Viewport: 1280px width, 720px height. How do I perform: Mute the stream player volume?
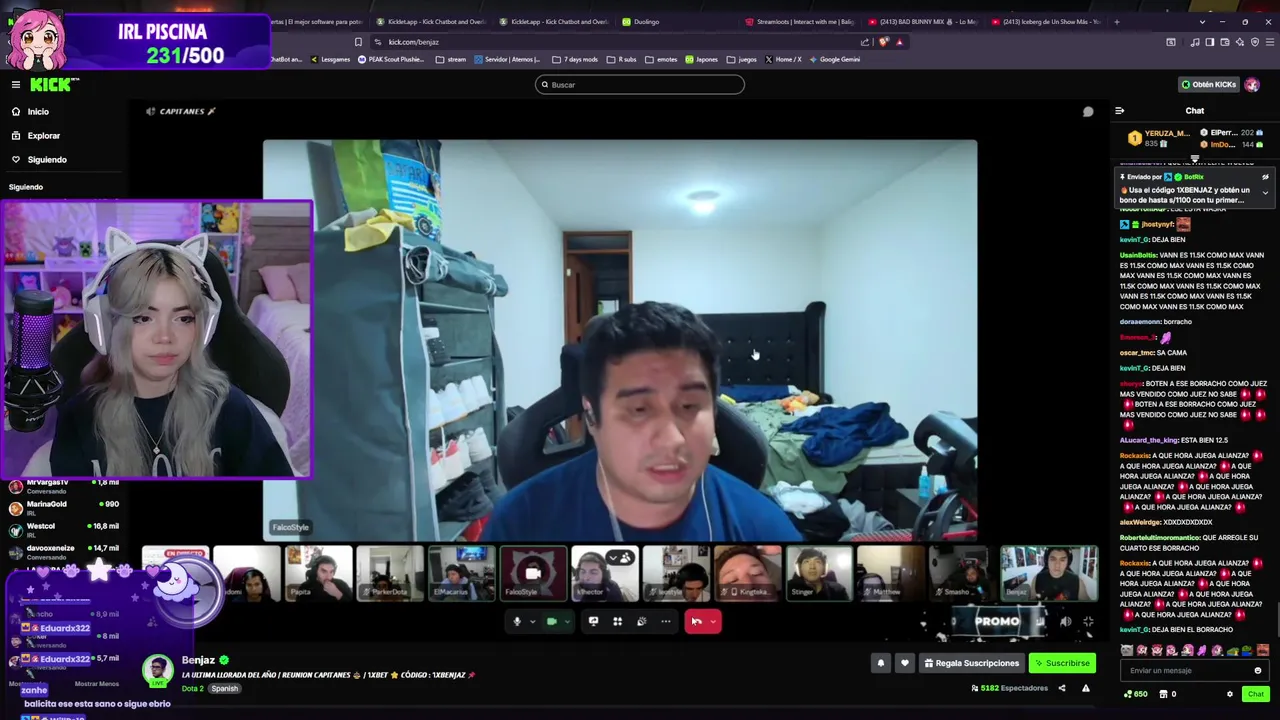1065,621
